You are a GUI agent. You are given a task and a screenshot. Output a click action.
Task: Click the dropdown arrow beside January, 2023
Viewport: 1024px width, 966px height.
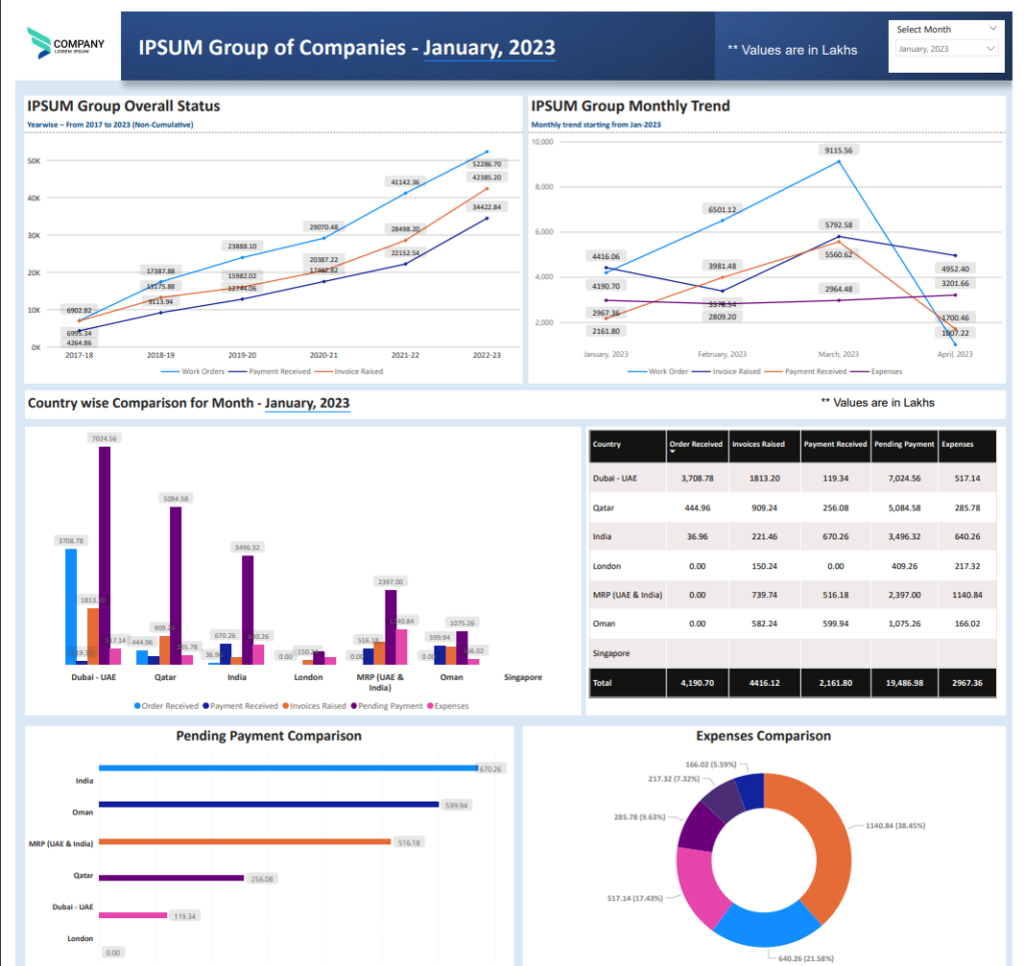(991, 48)
